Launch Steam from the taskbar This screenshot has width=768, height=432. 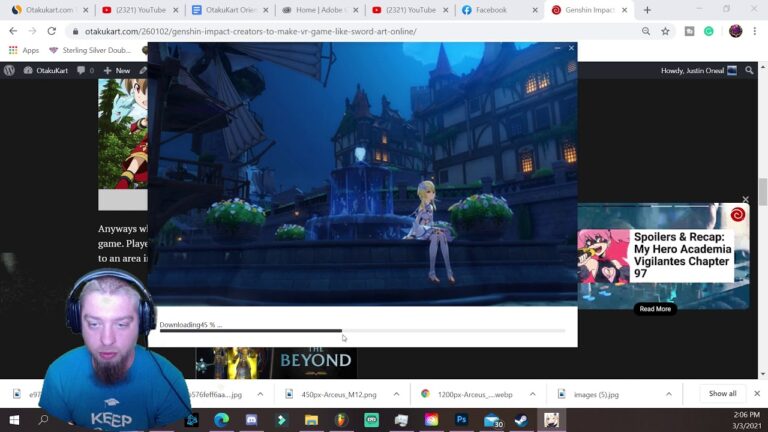pyautogui.click(x=521, y=420)
